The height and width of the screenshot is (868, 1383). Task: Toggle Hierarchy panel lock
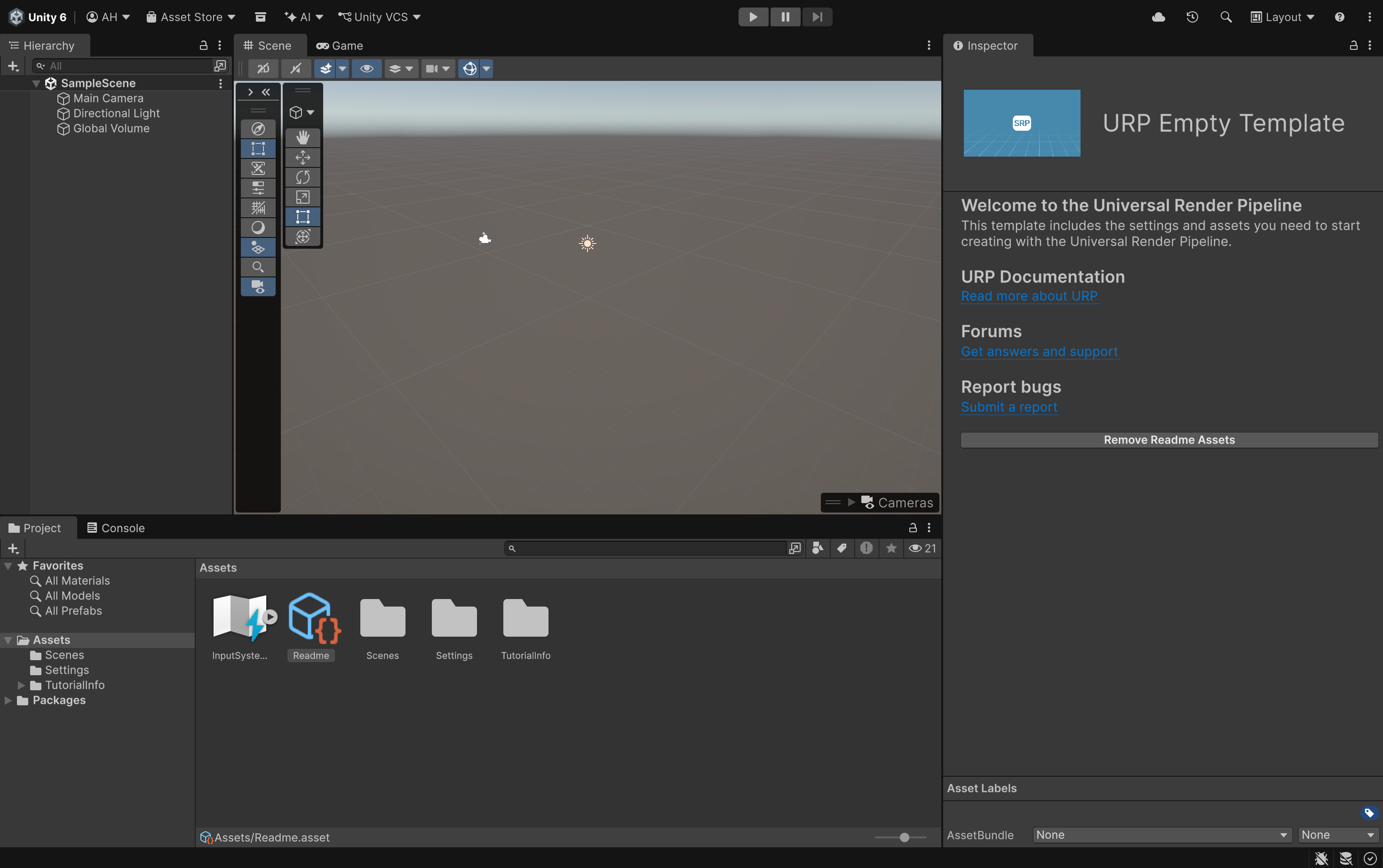[x=203, y=45]
